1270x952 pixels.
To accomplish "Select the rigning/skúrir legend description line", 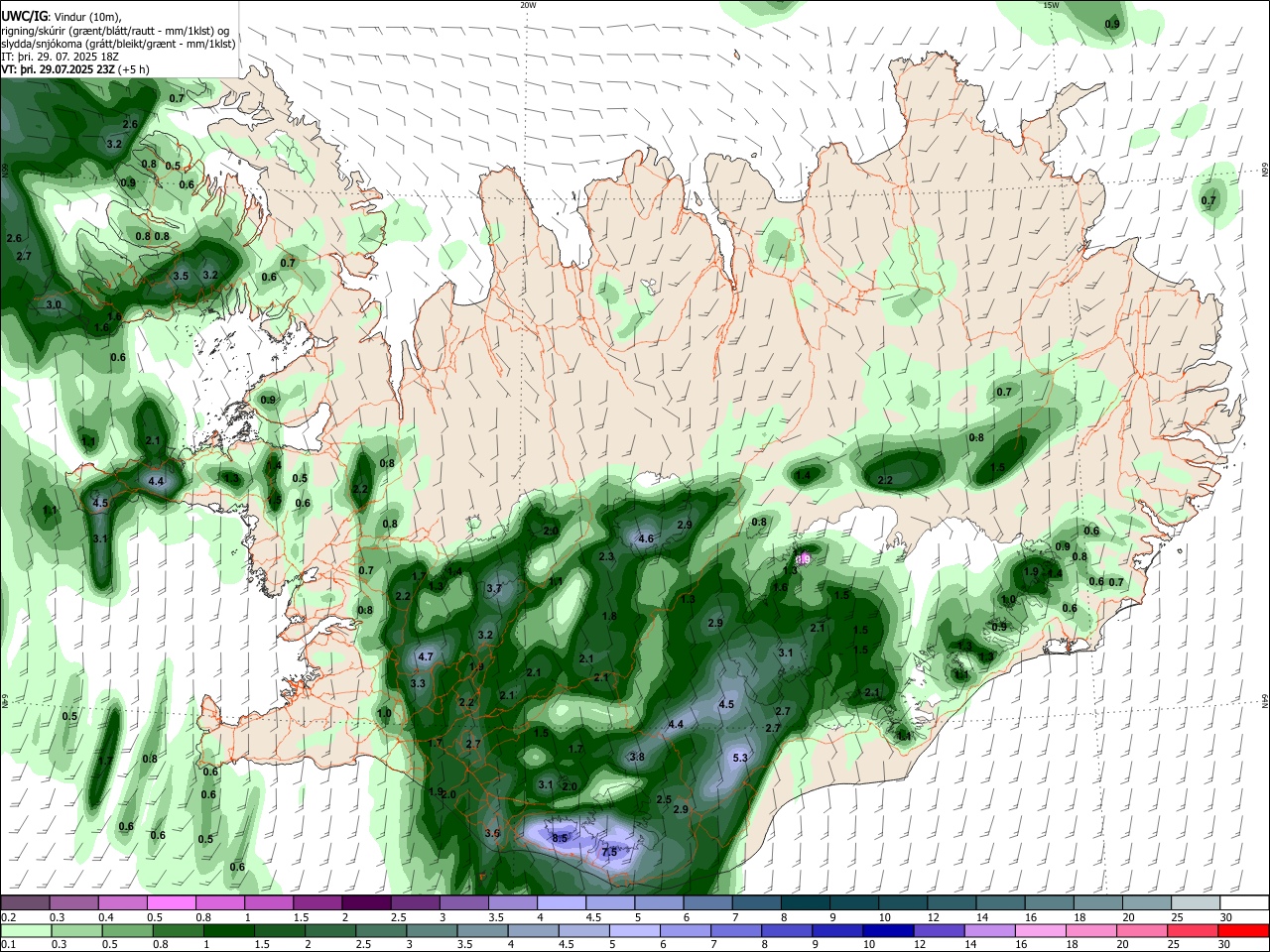I will point(115,31).
